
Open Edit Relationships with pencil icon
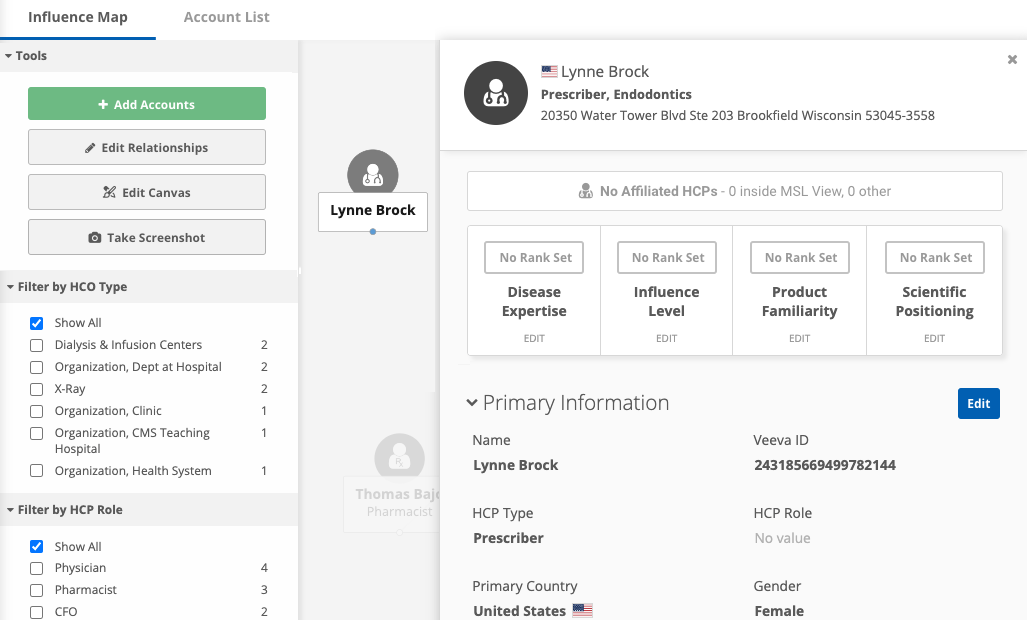click(x=147, y=148)
